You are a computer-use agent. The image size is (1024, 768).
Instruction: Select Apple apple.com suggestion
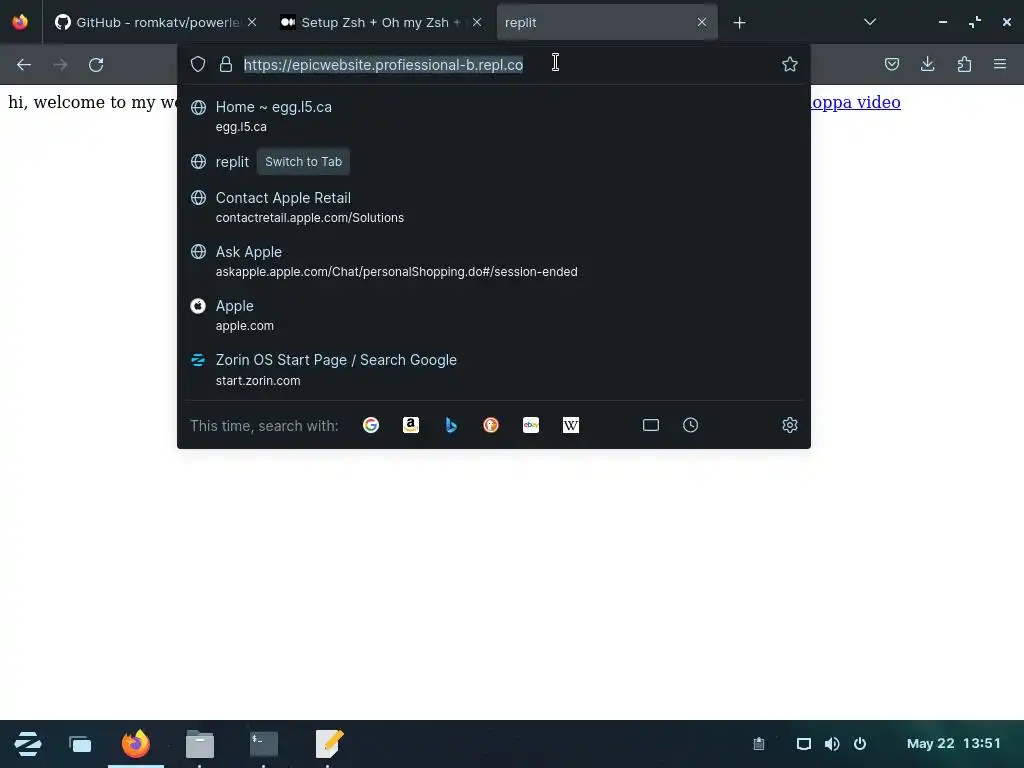[x=494, y=315]
